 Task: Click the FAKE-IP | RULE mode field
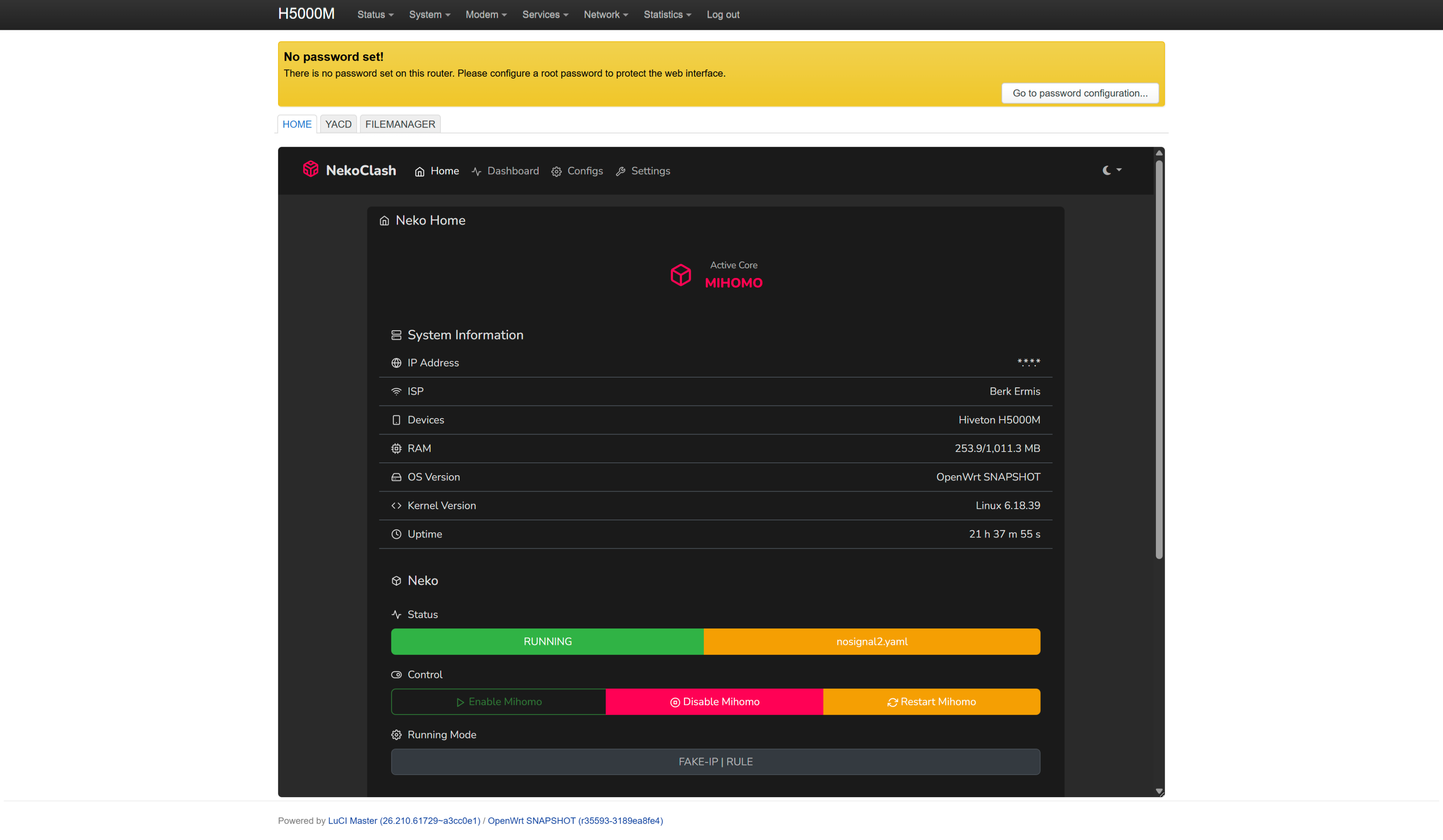click(x=716, y=762)
